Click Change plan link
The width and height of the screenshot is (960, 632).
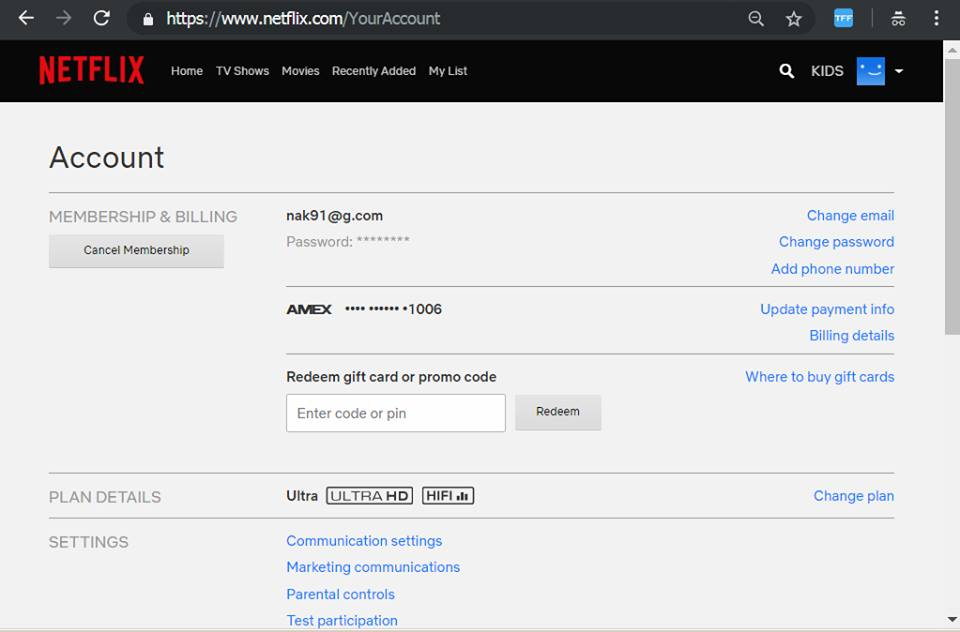tap(853, 496)
